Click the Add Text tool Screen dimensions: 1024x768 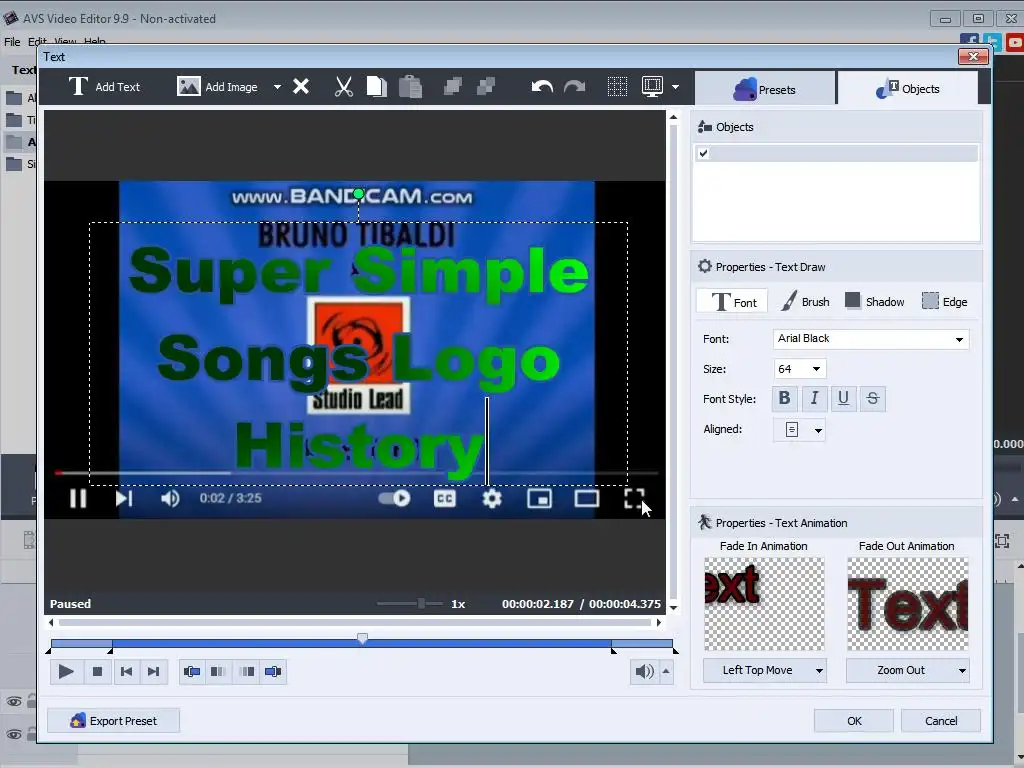pyautogui.click(x=104, y=87)
